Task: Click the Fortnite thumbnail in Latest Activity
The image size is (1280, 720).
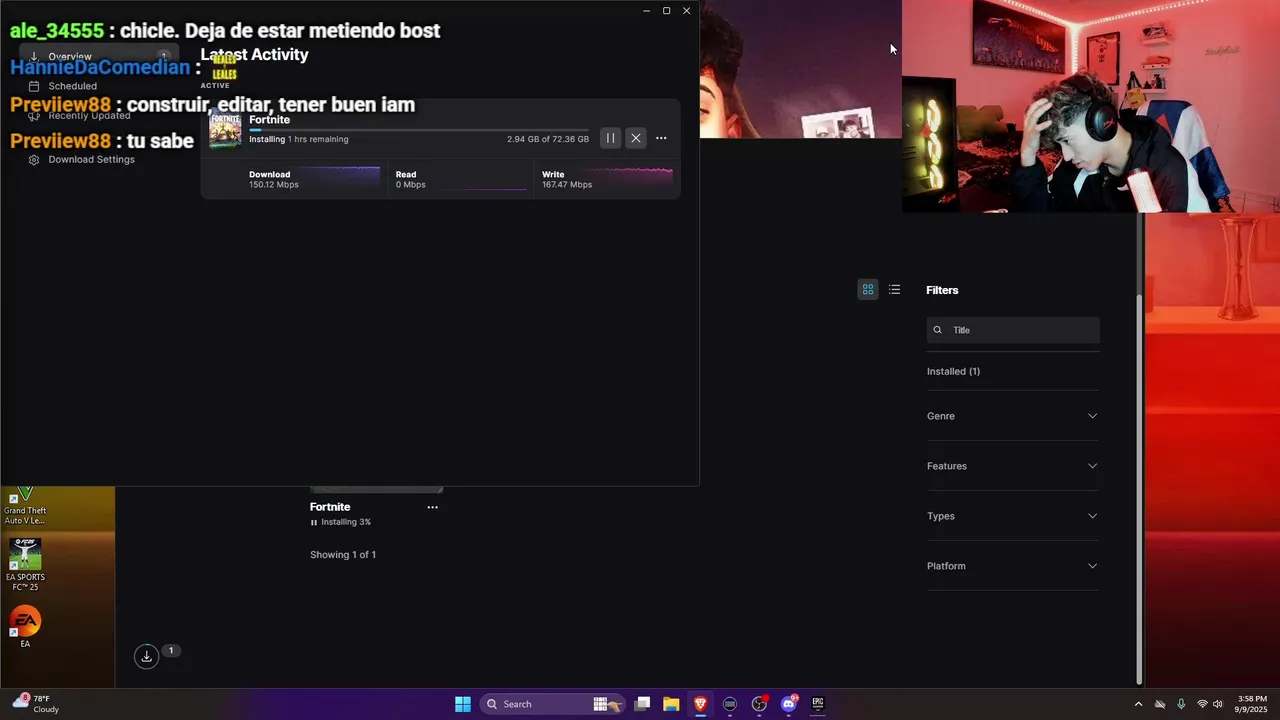Action: tap(225, 130)
